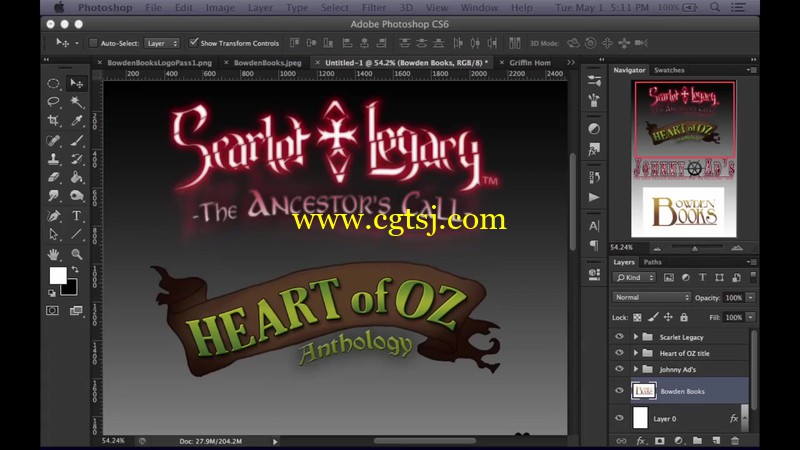
Task: Toggle lock transparent pixels
Action: [637, 317]
